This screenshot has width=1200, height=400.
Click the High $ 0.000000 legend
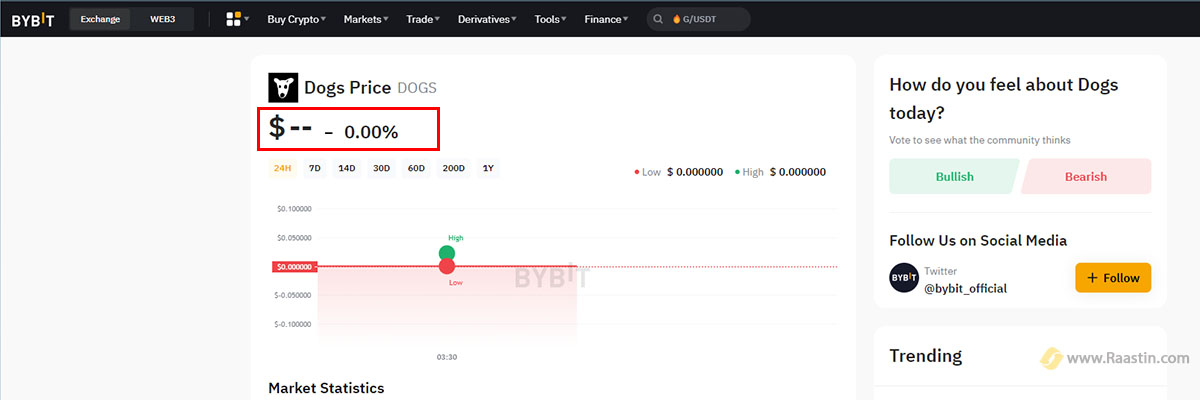[x=780, y=172]
